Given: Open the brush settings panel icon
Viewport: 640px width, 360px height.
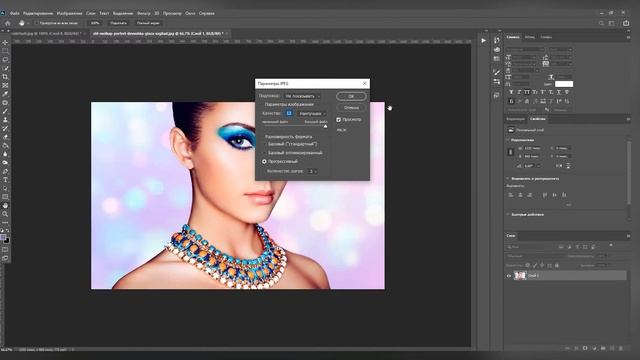Looking at the screenshot, I should click(496, 72).
